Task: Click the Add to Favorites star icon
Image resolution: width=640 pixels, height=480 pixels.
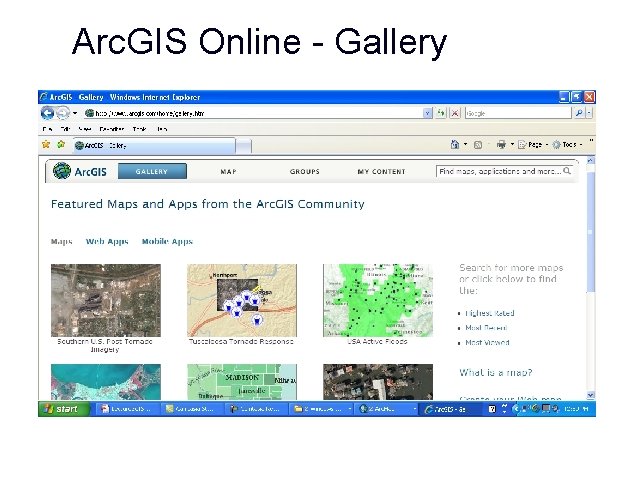Action: tap(61, 144)
